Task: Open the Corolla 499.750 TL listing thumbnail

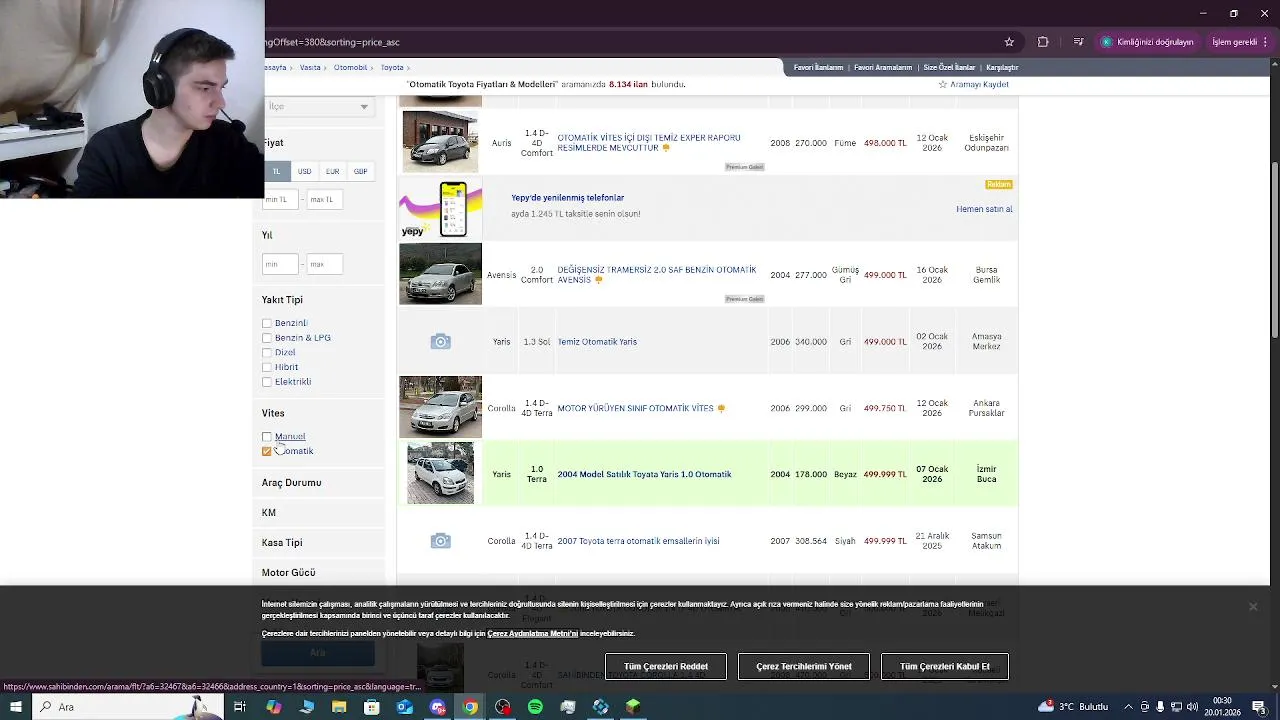Action: 440,407
